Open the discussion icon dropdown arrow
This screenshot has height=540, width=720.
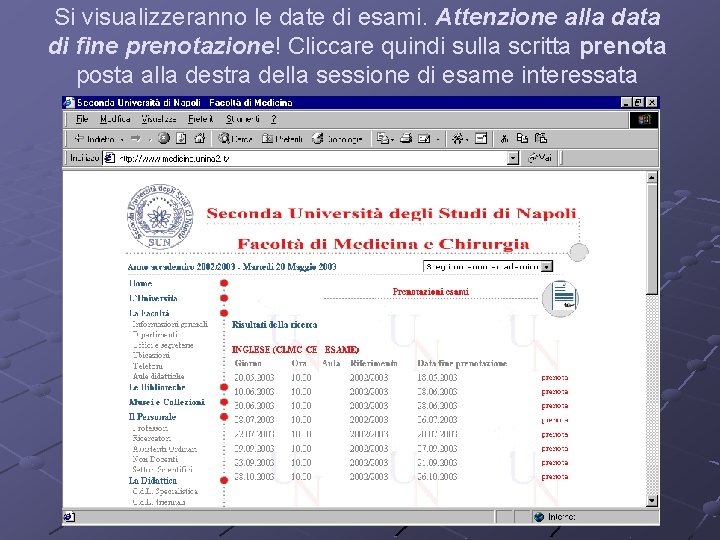467,139
